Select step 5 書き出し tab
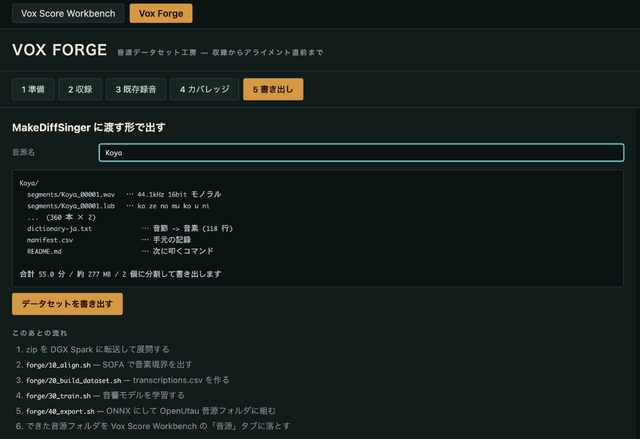The width and height of the screenshot is (640, 439). coord(273,89)
